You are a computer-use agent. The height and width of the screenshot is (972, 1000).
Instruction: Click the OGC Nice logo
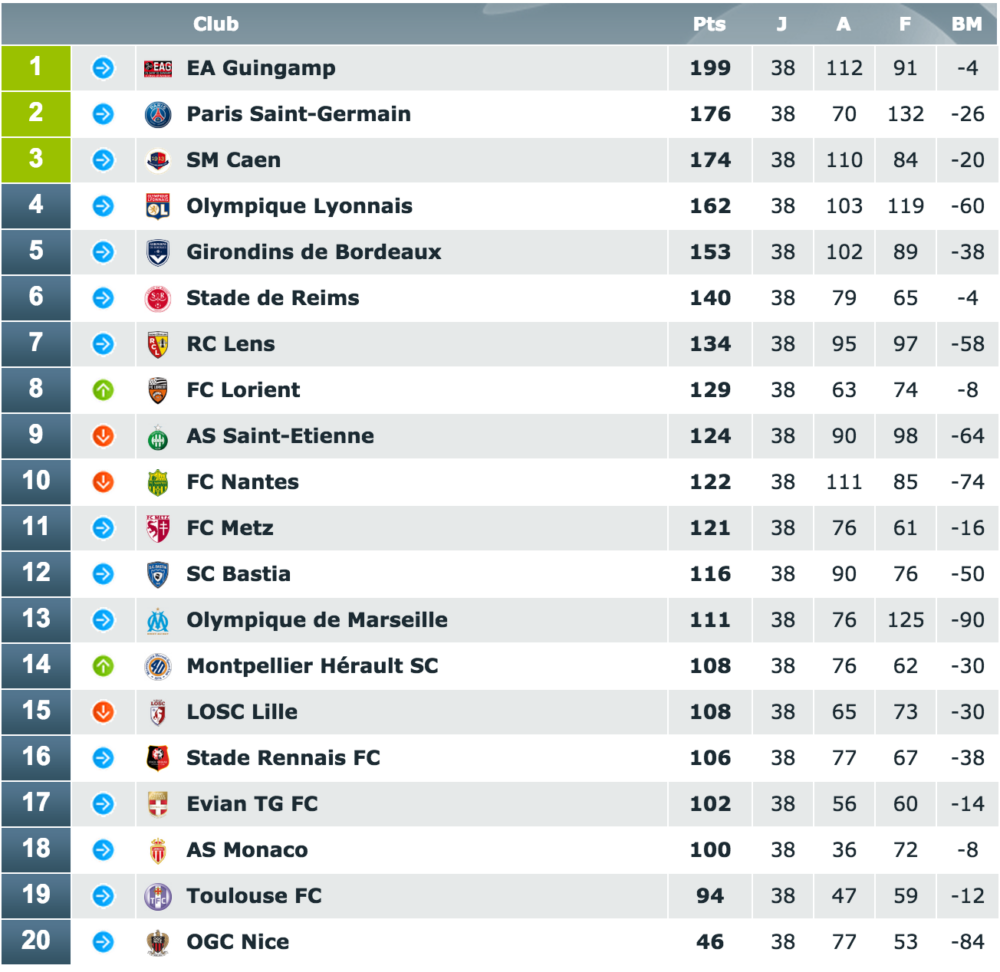pos(159,941)
